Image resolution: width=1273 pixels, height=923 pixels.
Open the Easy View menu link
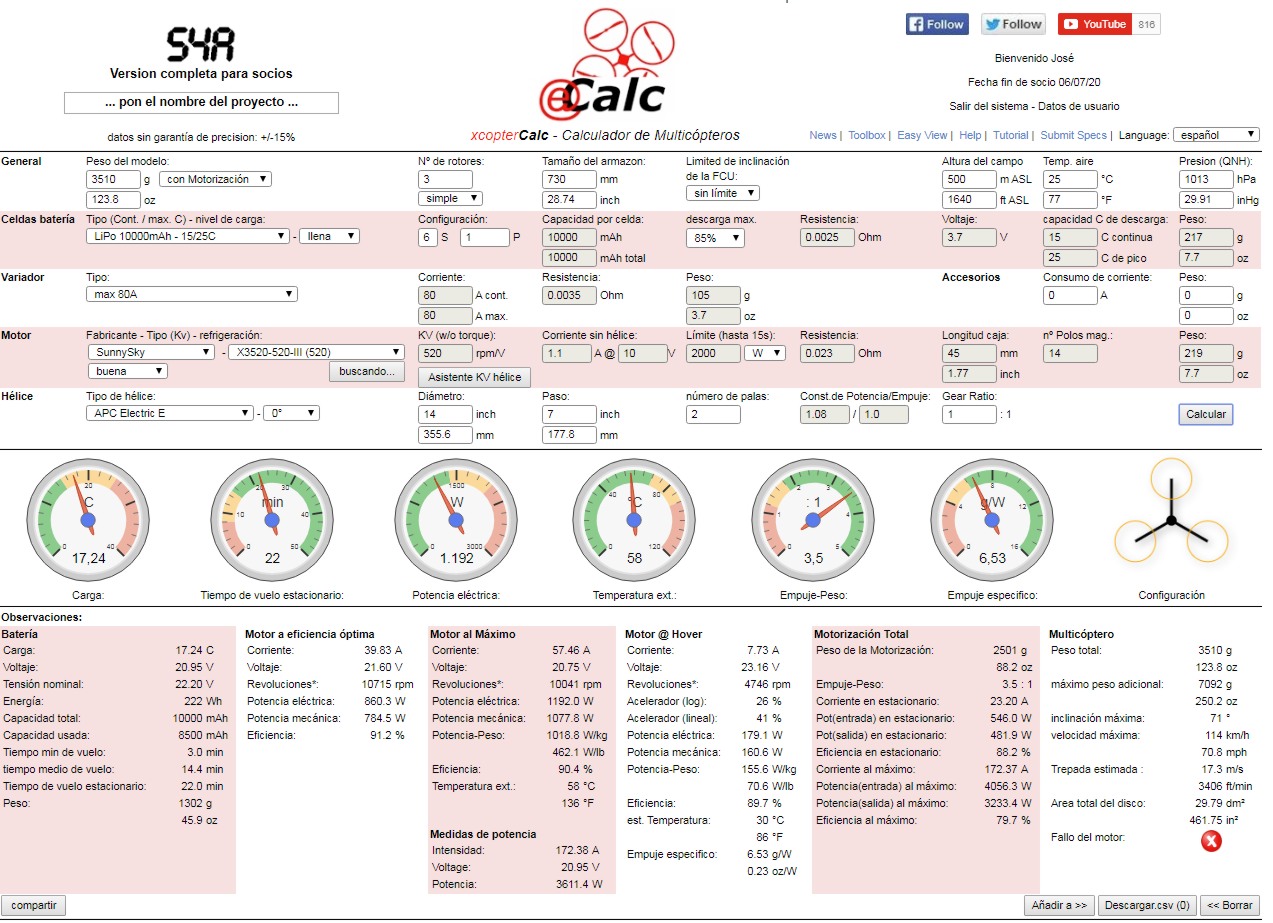pos(922,135)
